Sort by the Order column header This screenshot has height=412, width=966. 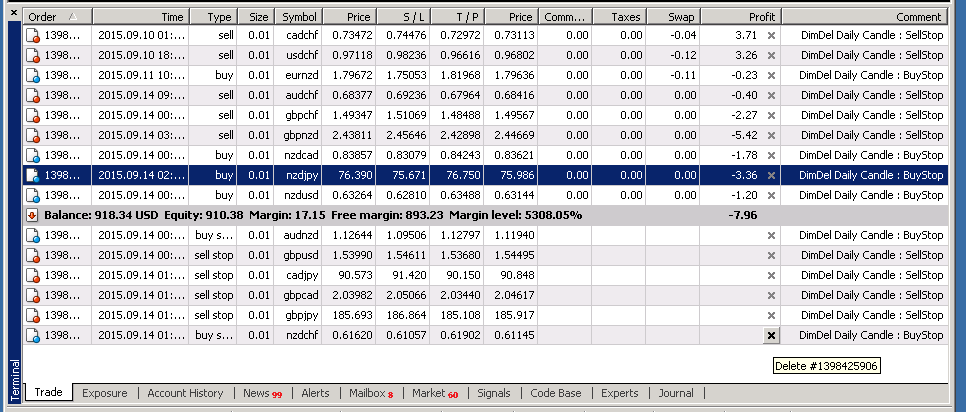click(x=57, y=17)
